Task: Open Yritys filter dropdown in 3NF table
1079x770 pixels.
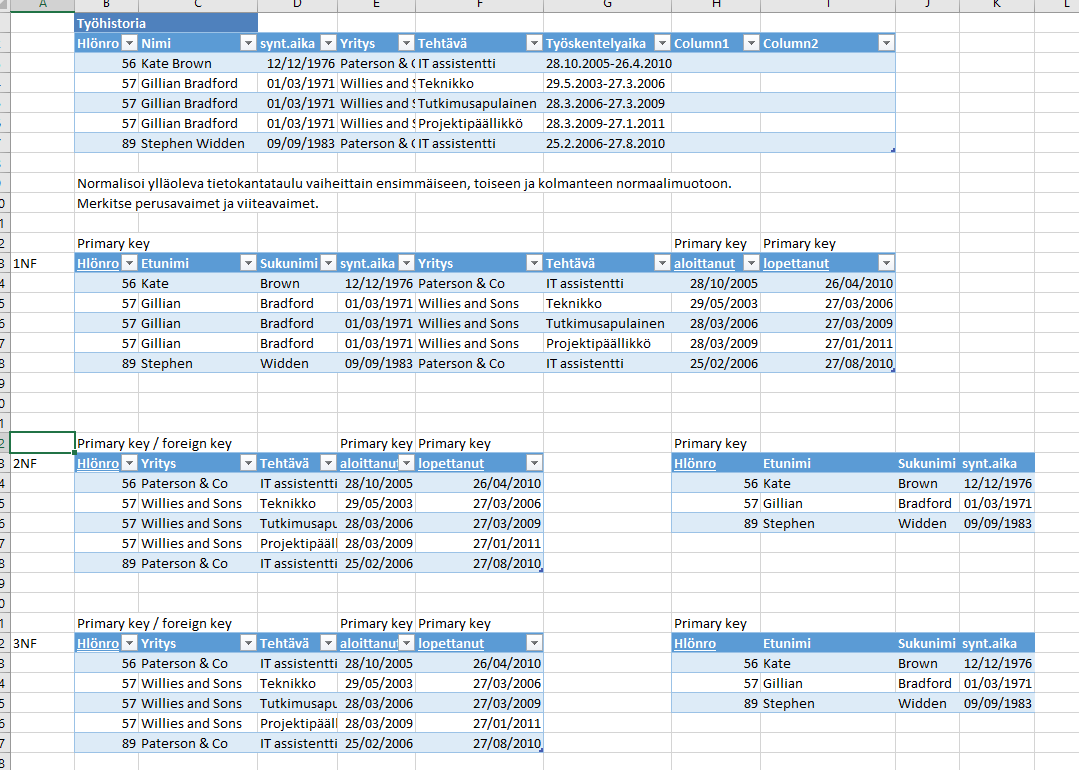Action: click(247, 643)
